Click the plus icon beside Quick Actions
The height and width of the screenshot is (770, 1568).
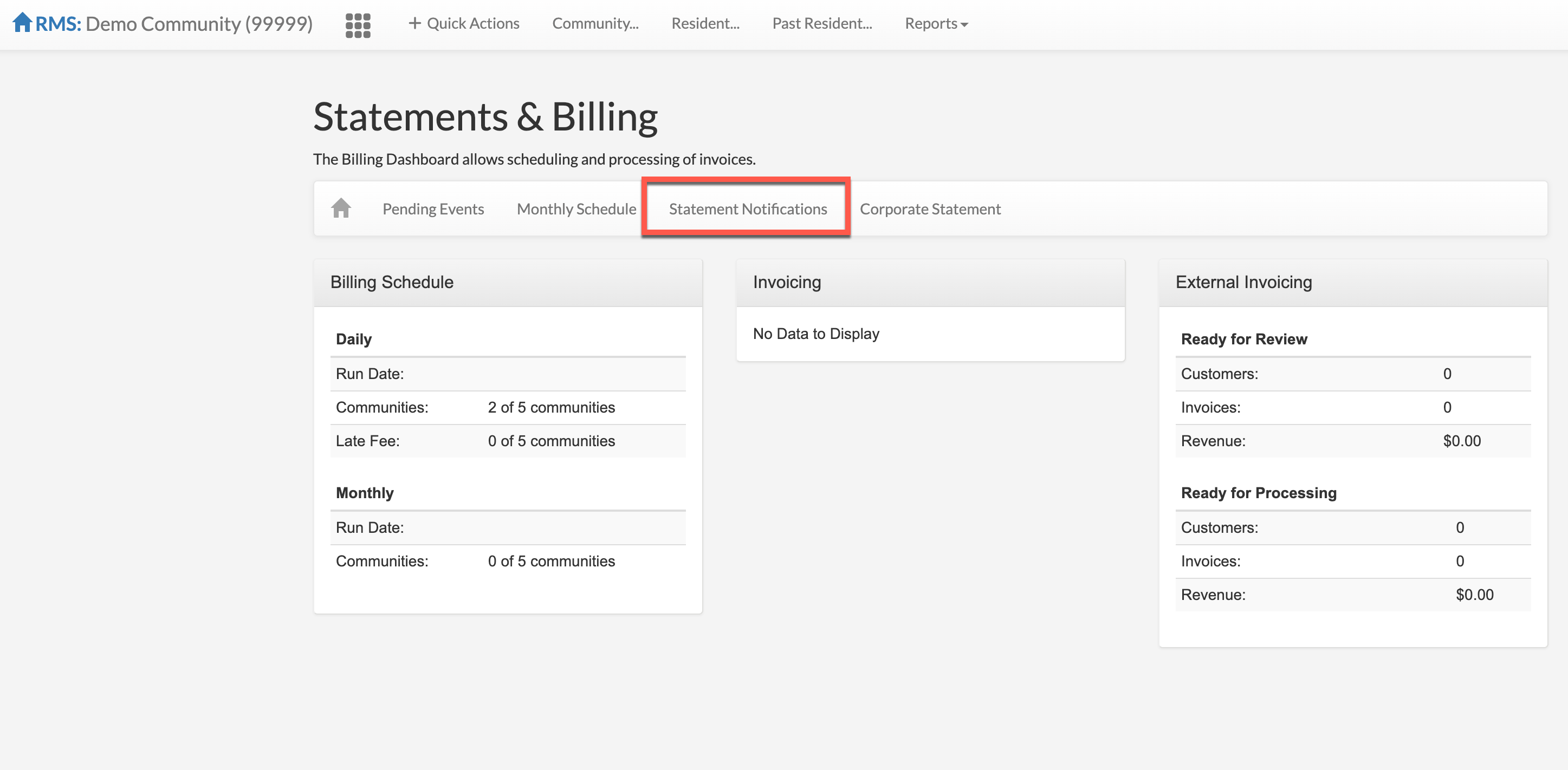point(414,23)
